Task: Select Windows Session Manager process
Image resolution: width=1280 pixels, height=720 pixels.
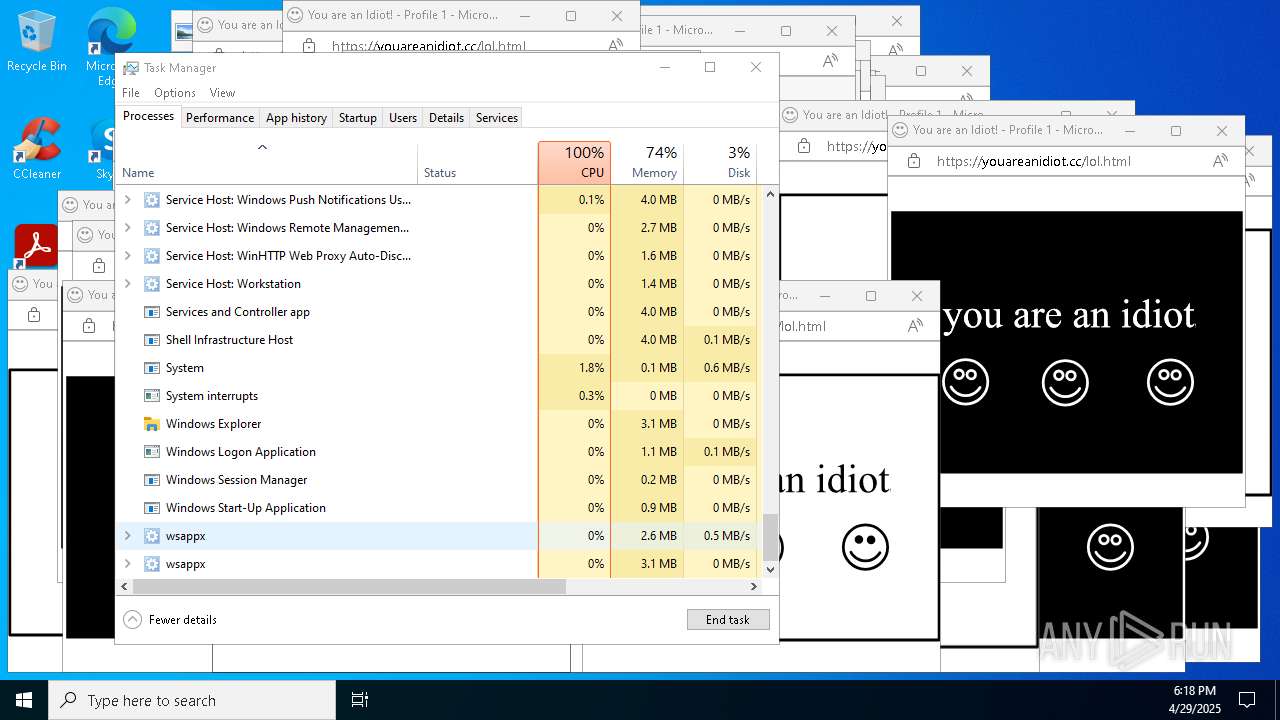Action: click(437, 479)
